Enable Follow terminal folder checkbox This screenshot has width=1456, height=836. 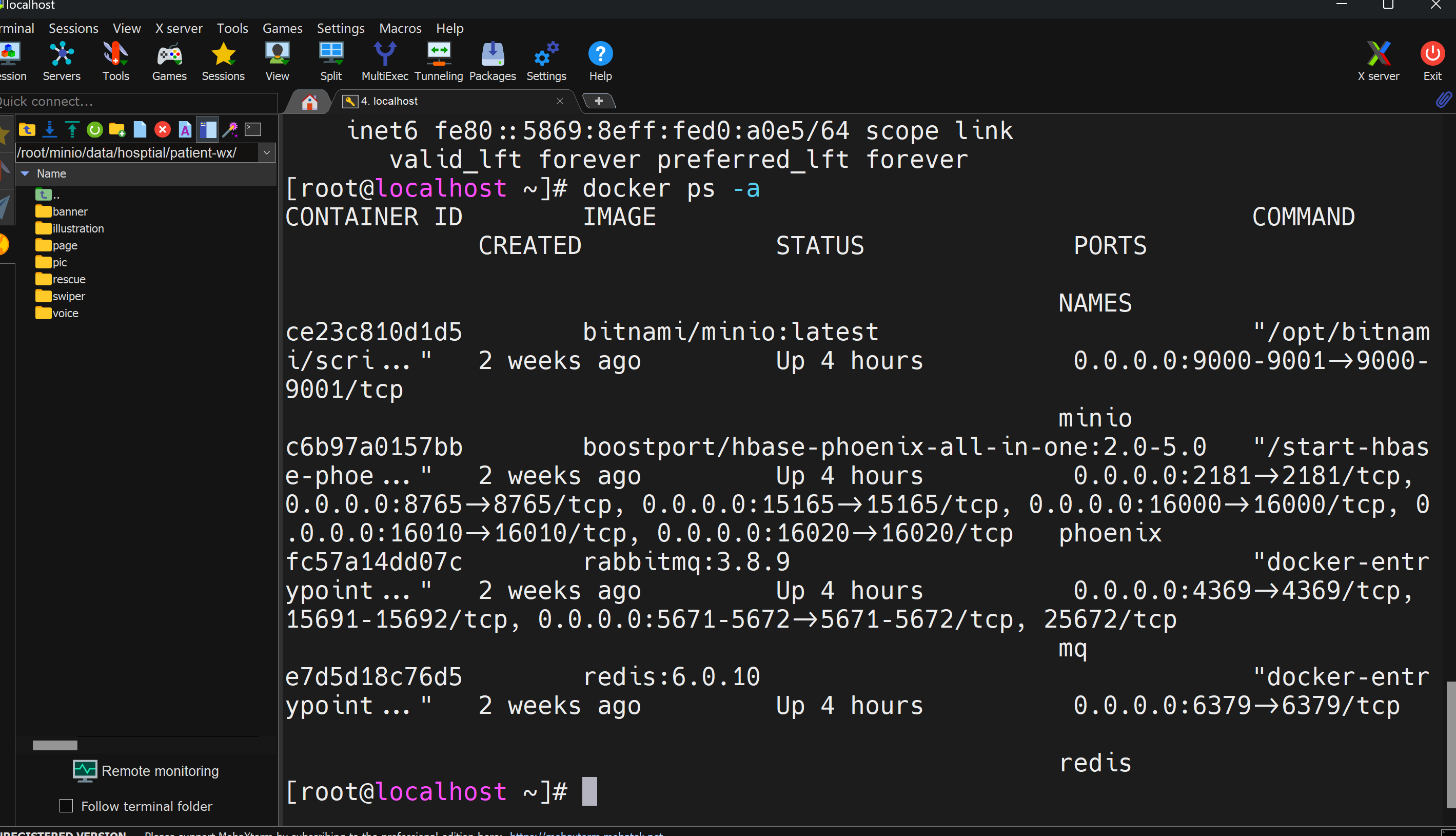tap(67, 806)
